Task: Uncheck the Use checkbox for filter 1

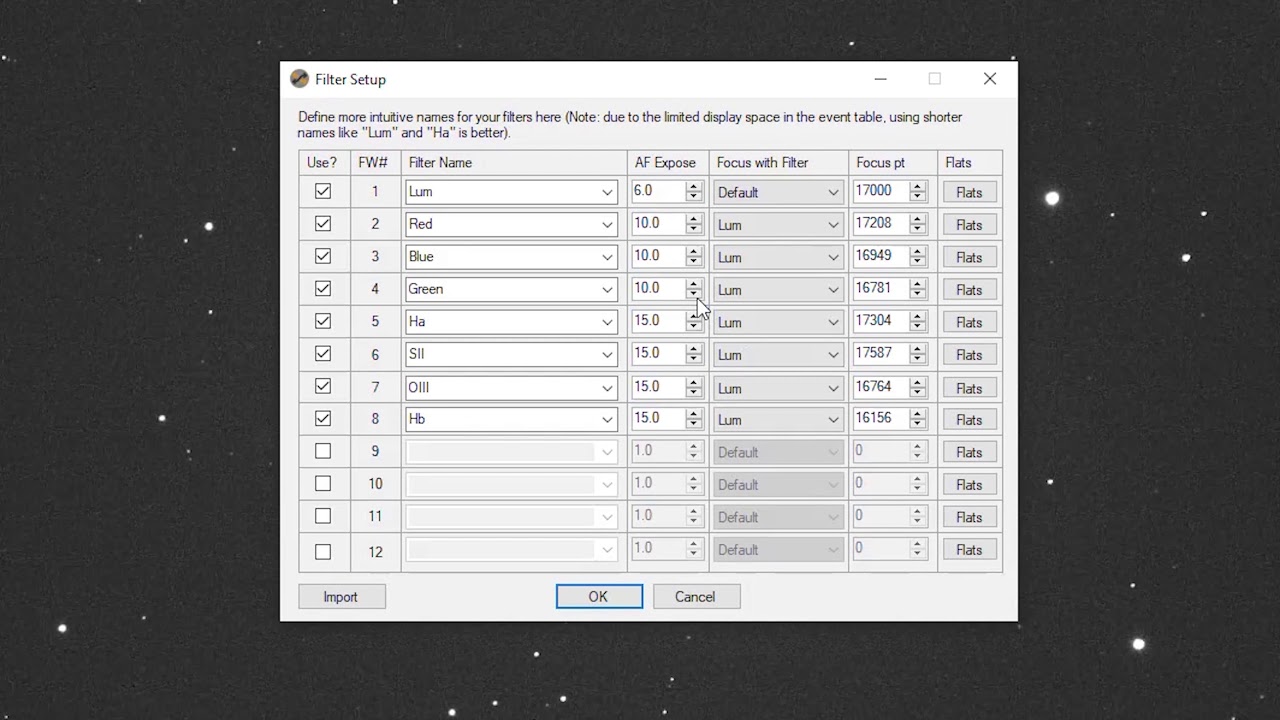Action: (323, 191)
